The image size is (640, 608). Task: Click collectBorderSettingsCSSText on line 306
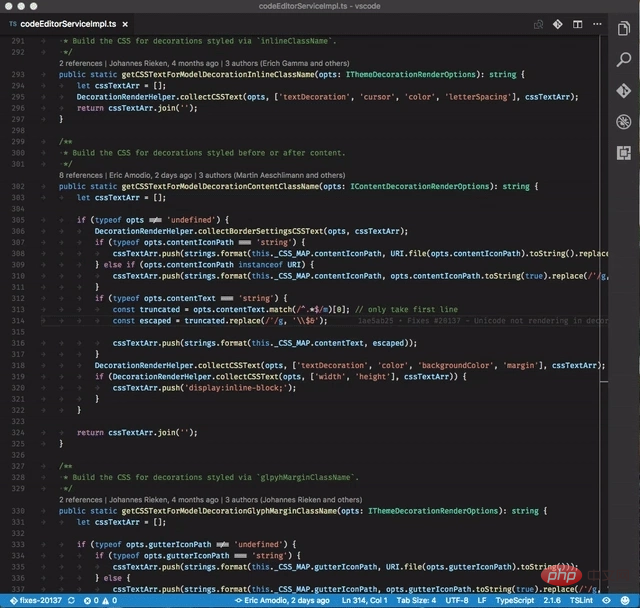[x=260, y=231]
